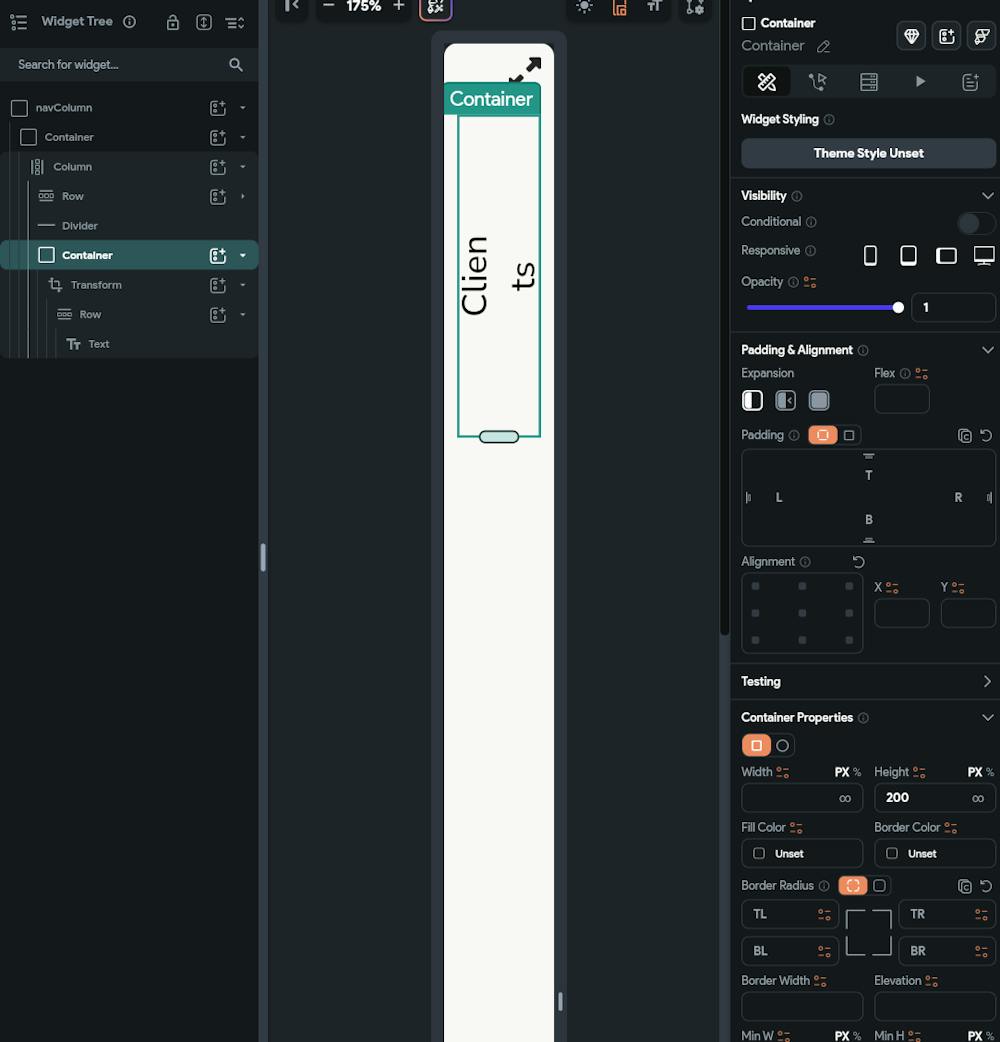Collapse left panel arrow icon
The image size is (1000, 1042).
292,6
